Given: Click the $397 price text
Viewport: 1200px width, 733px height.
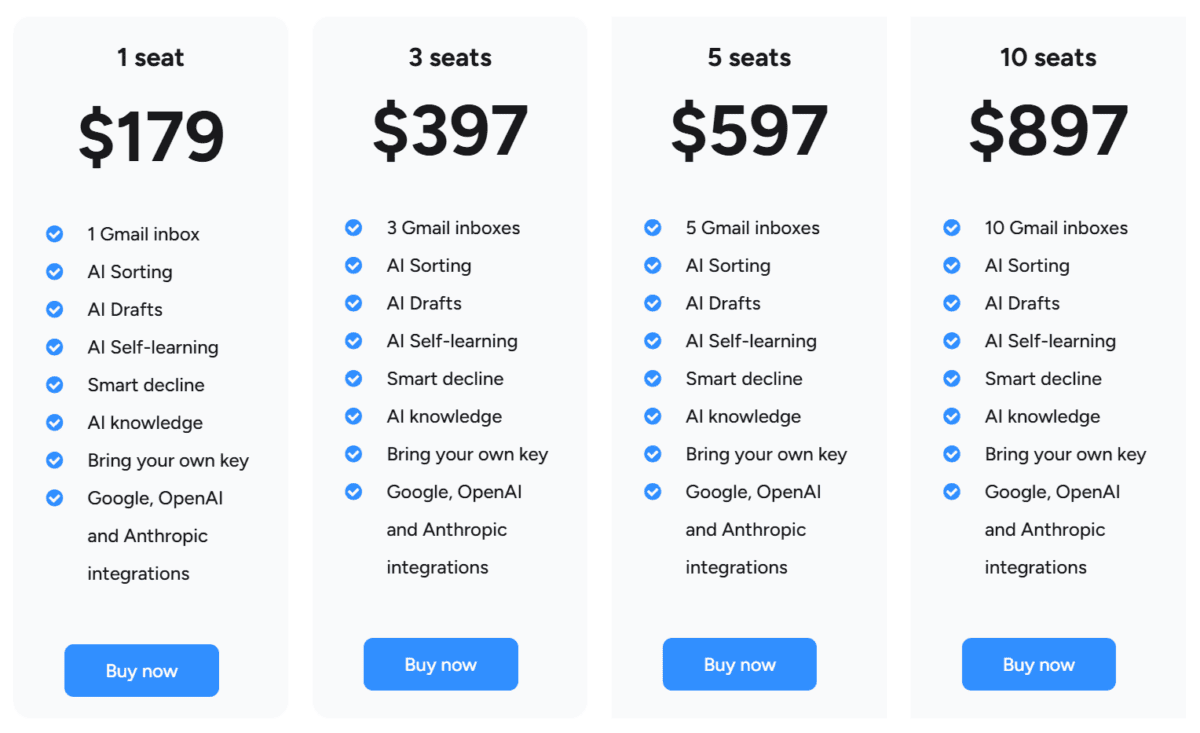Looking at the screenshot, I should tap(450, 131).
